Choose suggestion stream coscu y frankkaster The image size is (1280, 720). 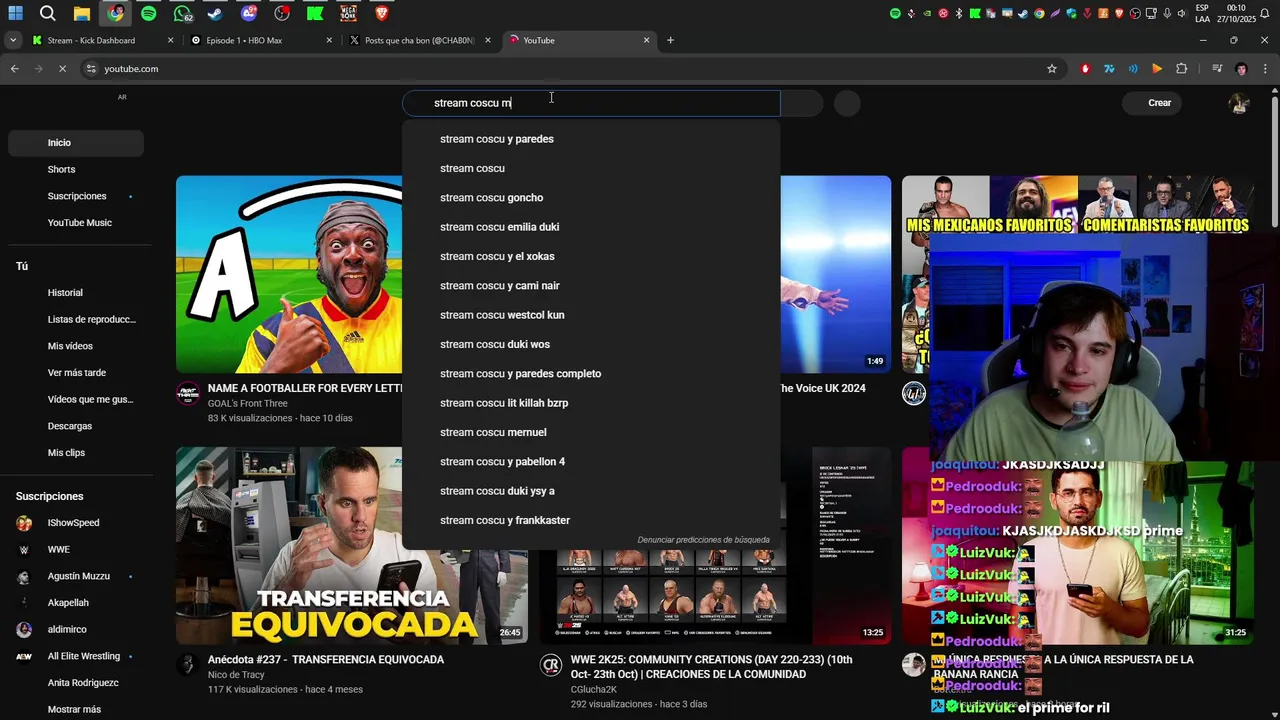(591, 520)
